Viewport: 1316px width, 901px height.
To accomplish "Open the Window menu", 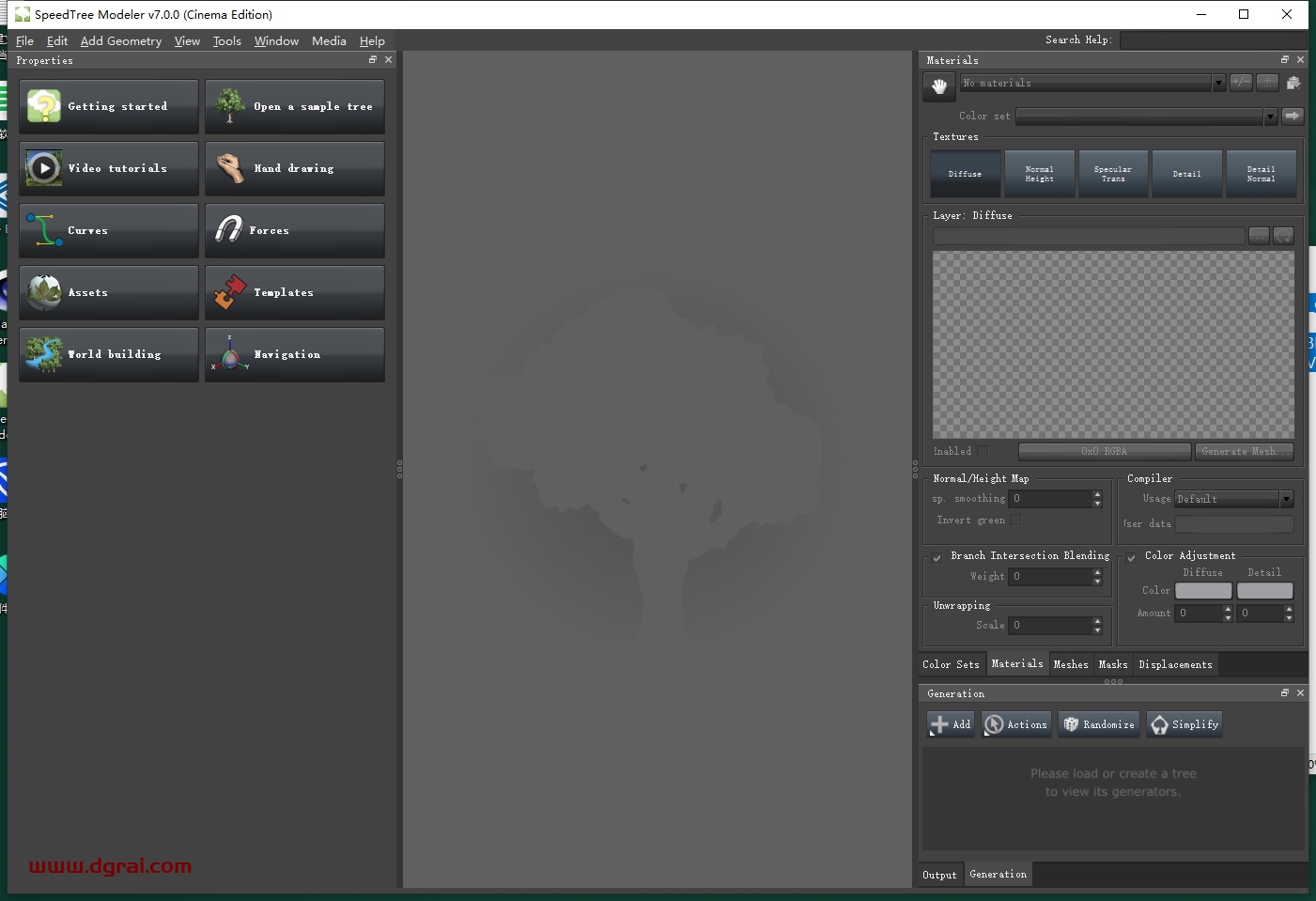I will (276, 40).
